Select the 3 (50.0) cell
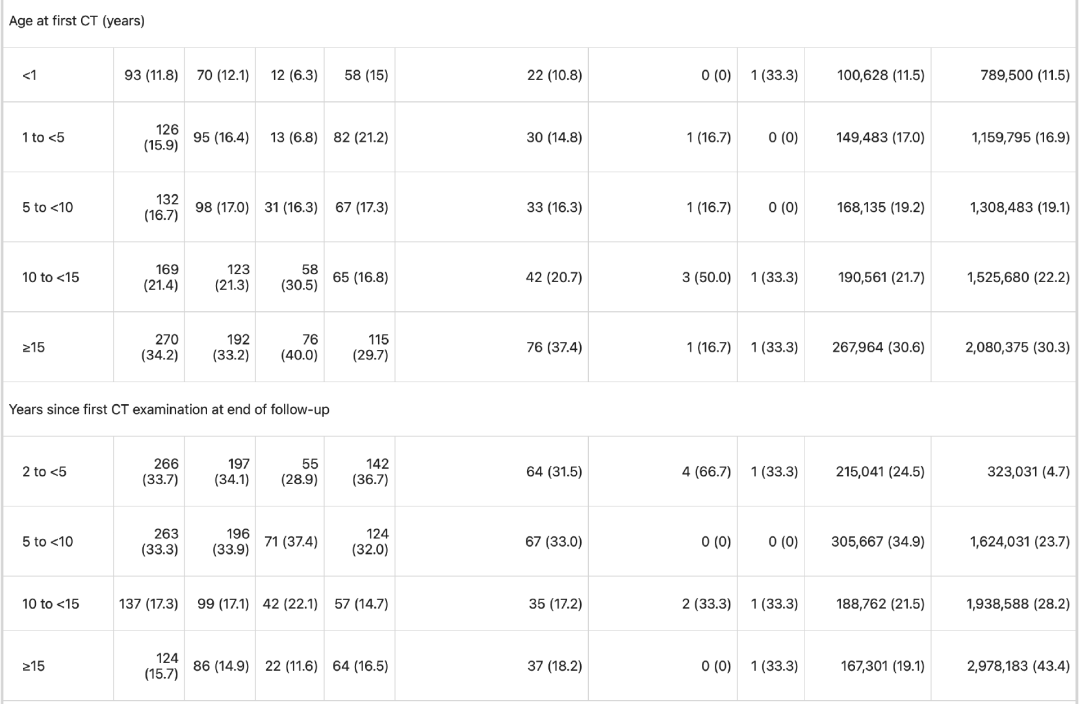1080x704 pixels. coord(706,277)
